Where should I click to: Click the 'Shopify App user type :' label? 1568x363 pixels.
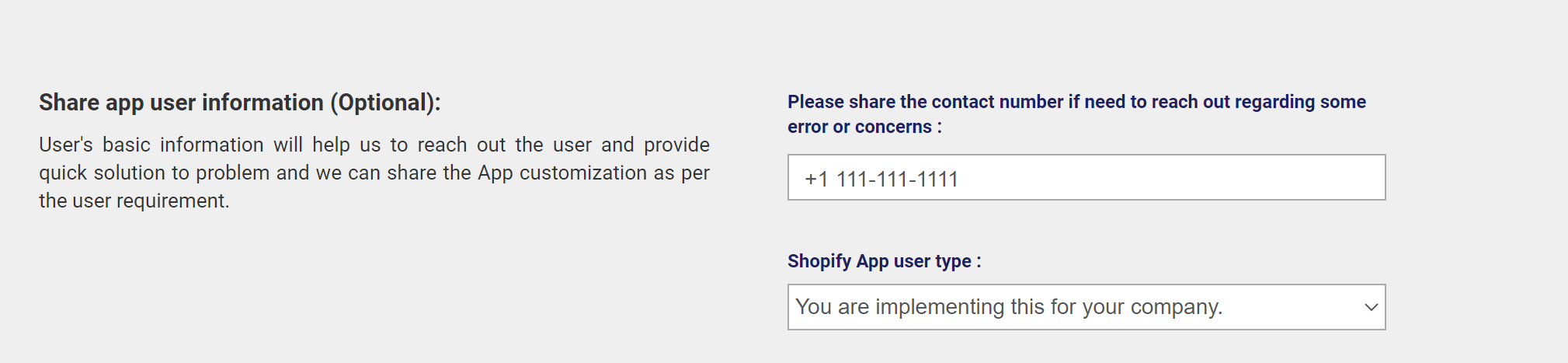tap(884, 261)
